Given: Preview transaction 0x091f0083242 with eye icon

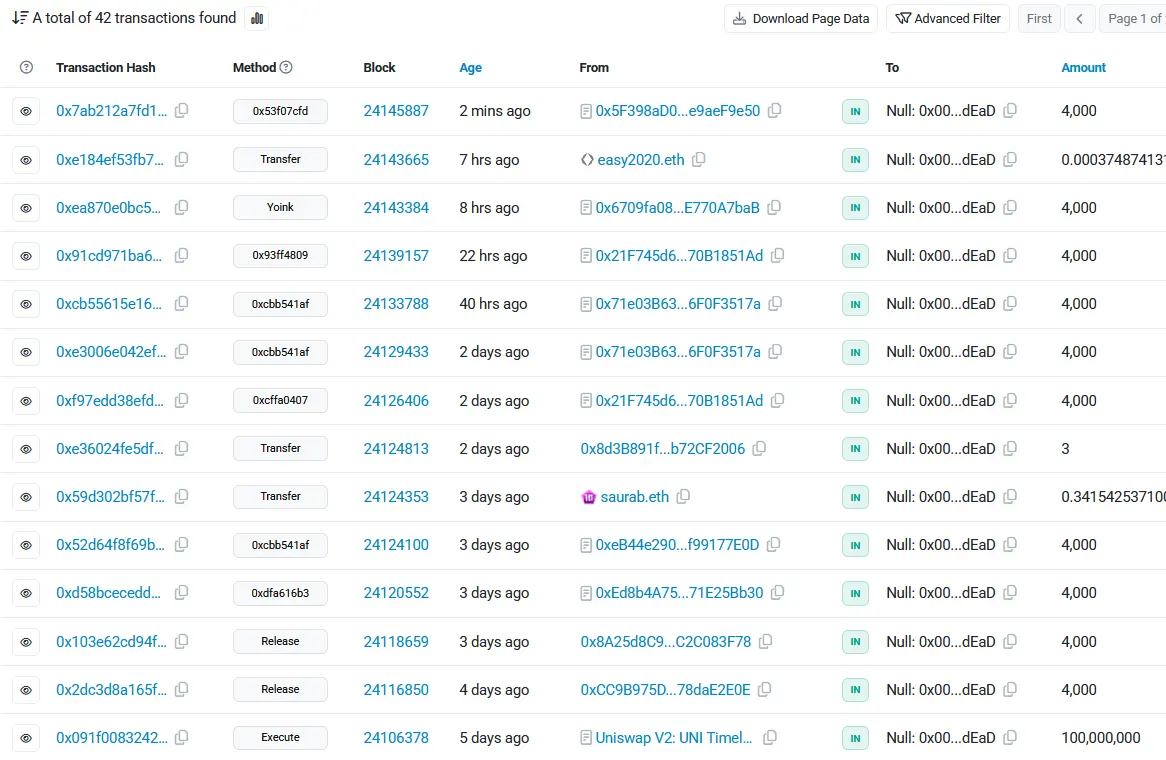Looking at the screenshot, I should pyautogui.click(x=26, y=738).
